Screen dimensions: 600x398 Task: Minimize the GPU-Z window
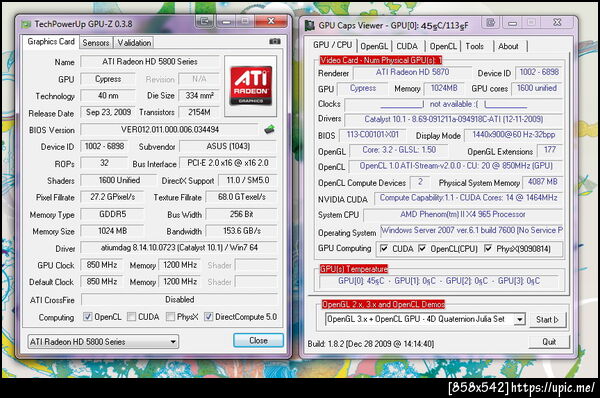point(226,21)
